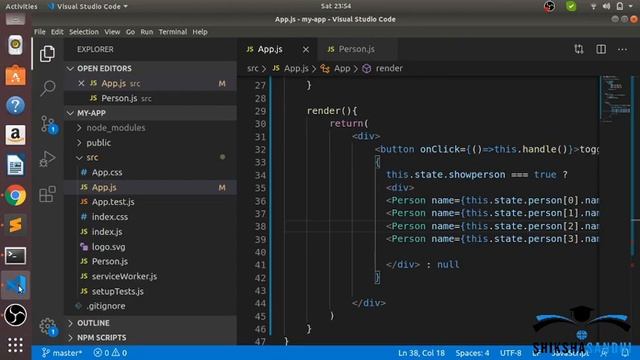
Task: Open LibreOffice Writer from the dock
Action: pos(15,165)
